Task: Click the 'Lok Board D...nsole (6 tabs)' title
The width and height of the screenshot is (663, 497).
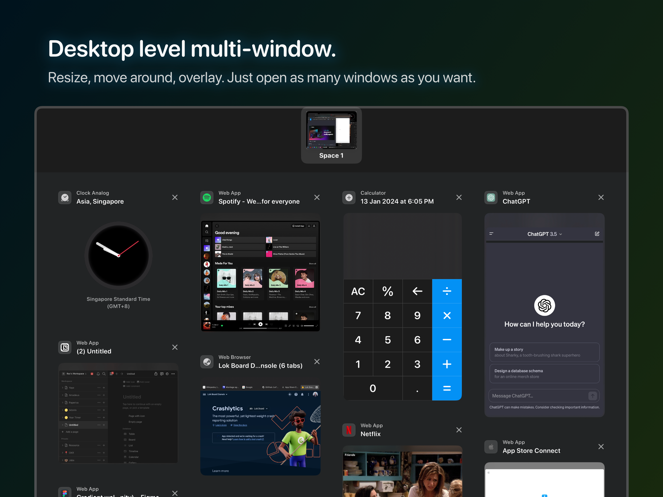Action: (x=260, y=366)
